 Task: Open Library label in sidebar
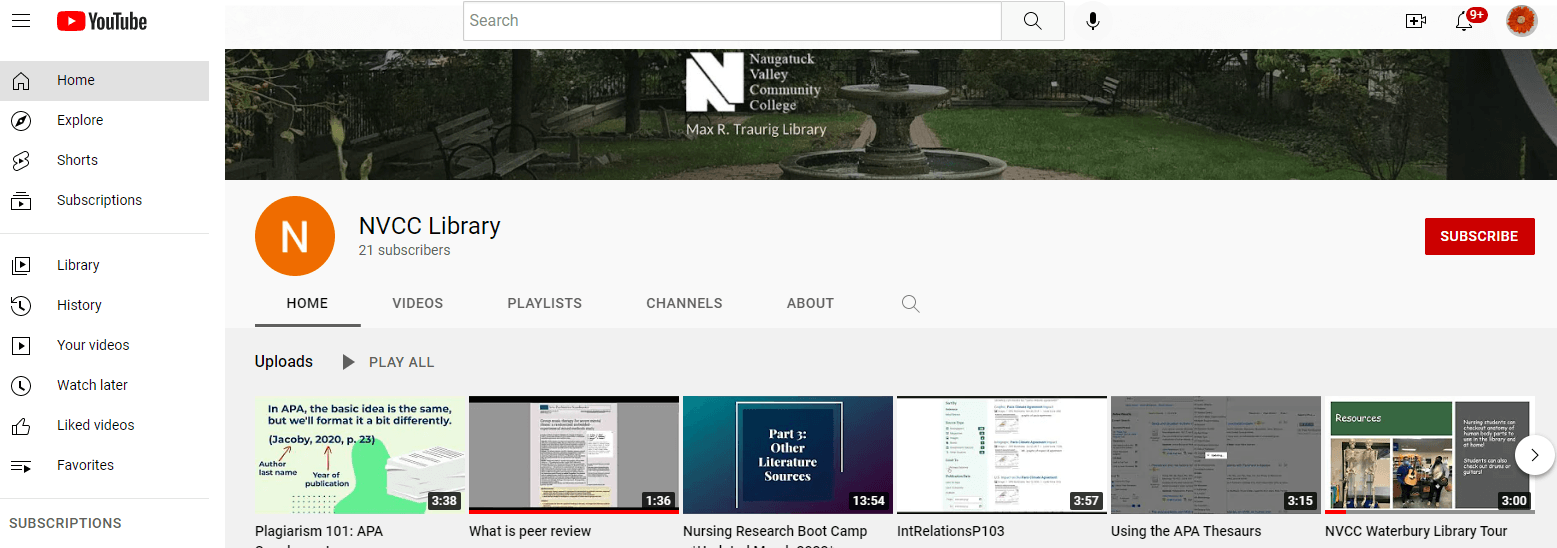pyautogui.click(x=78, y=265)
